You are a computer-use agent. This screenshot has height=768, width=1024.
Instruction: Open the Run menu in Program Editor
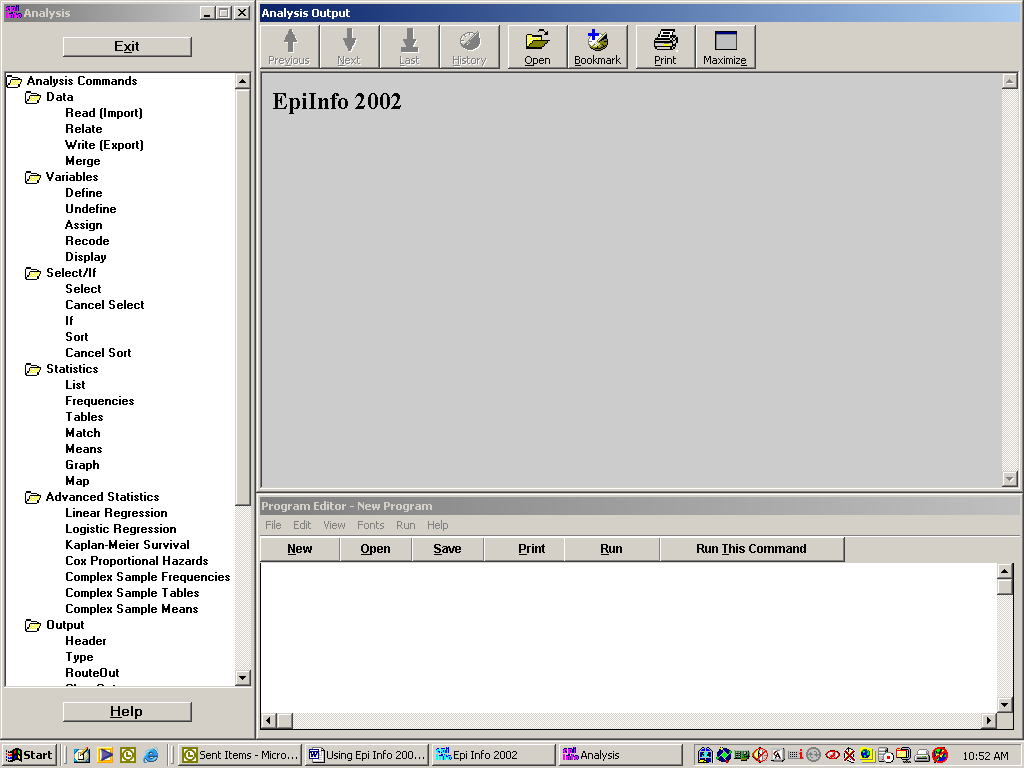(x=406, y=525)
